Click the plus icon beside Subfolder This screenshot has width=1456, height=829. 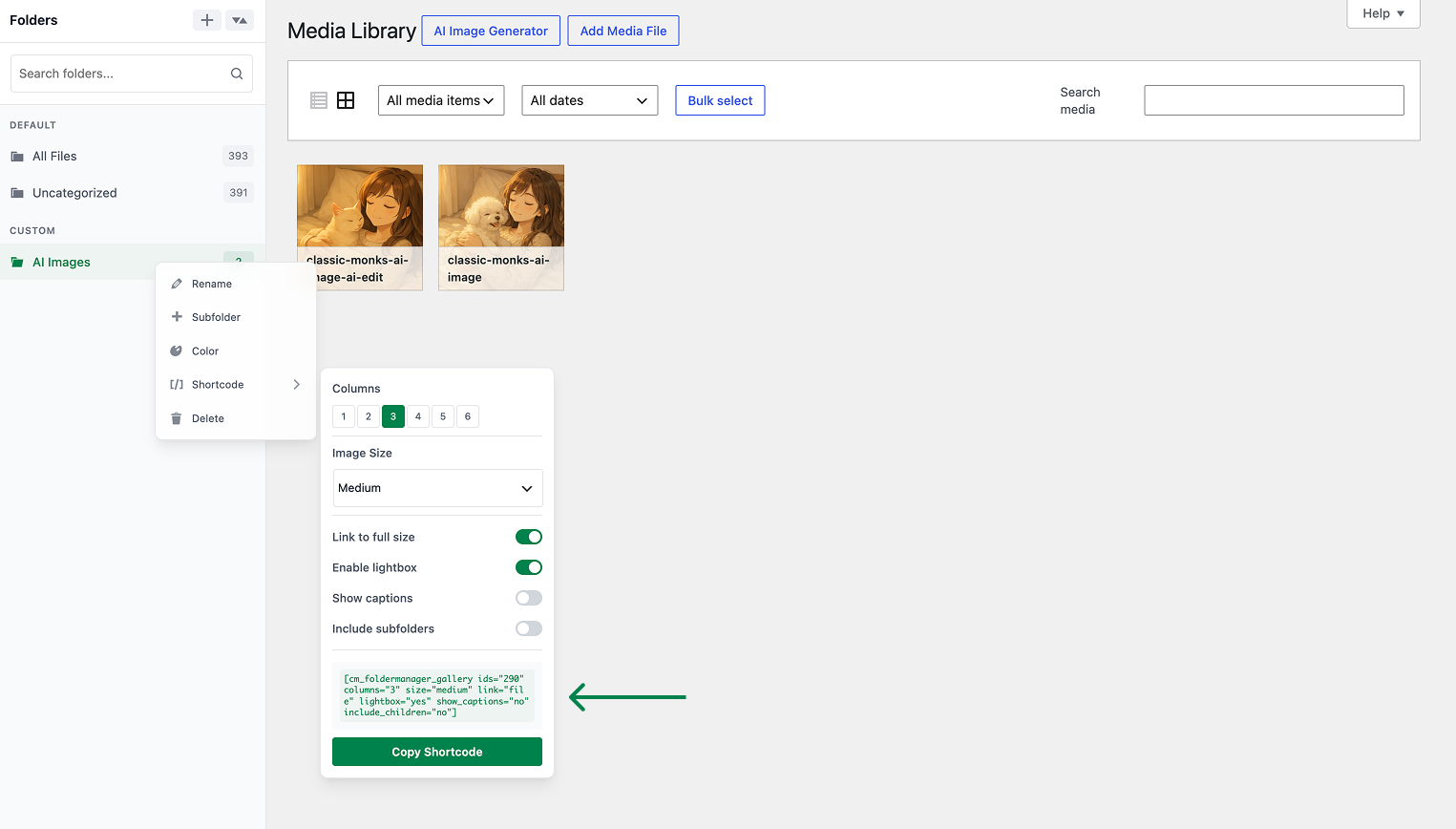[177, 317]
